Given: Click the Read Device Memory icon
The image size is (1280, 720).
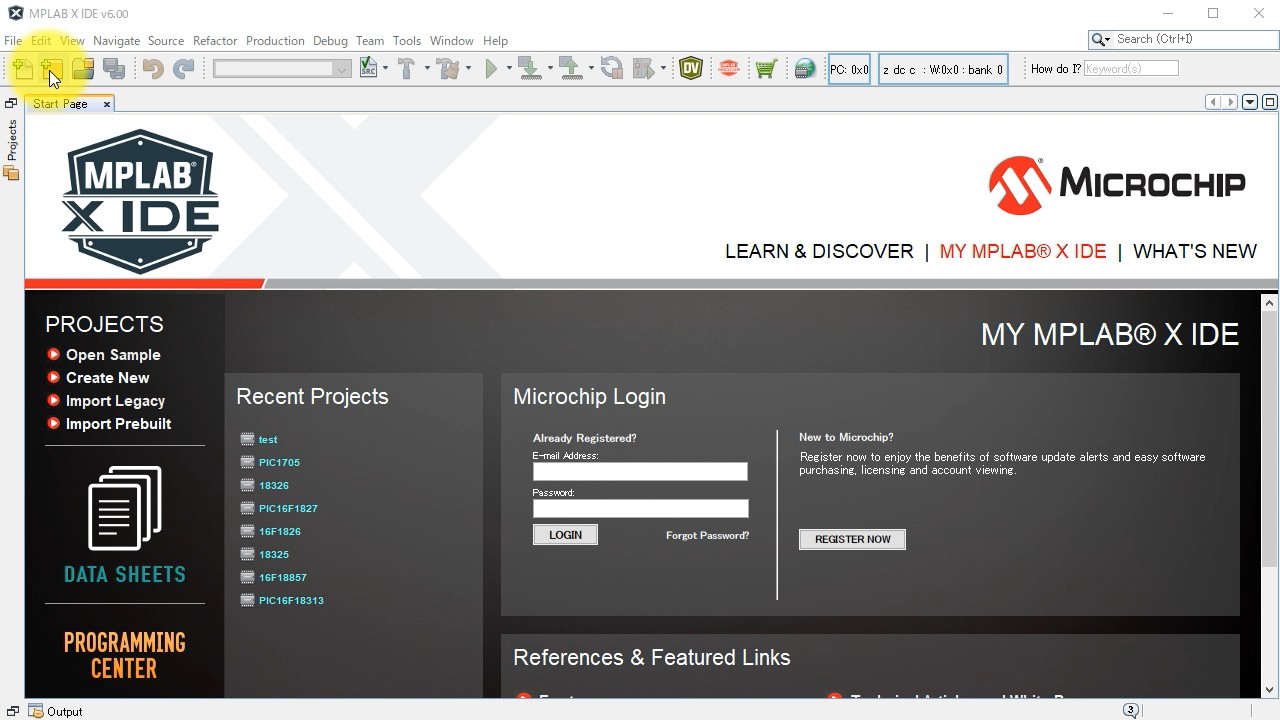Looking at the screenshot, I should click(x=571, y=68).
